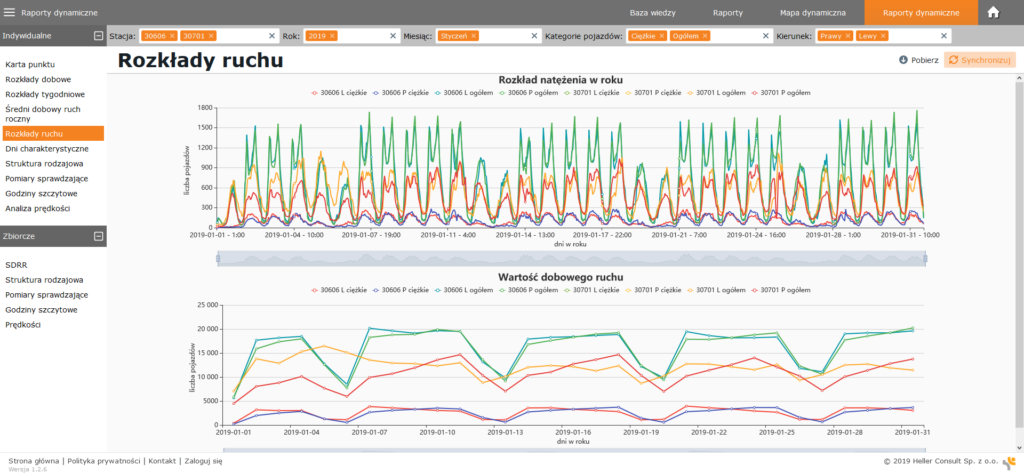
Task: Clear all selections in Stacja field
Action: point(272,36)
